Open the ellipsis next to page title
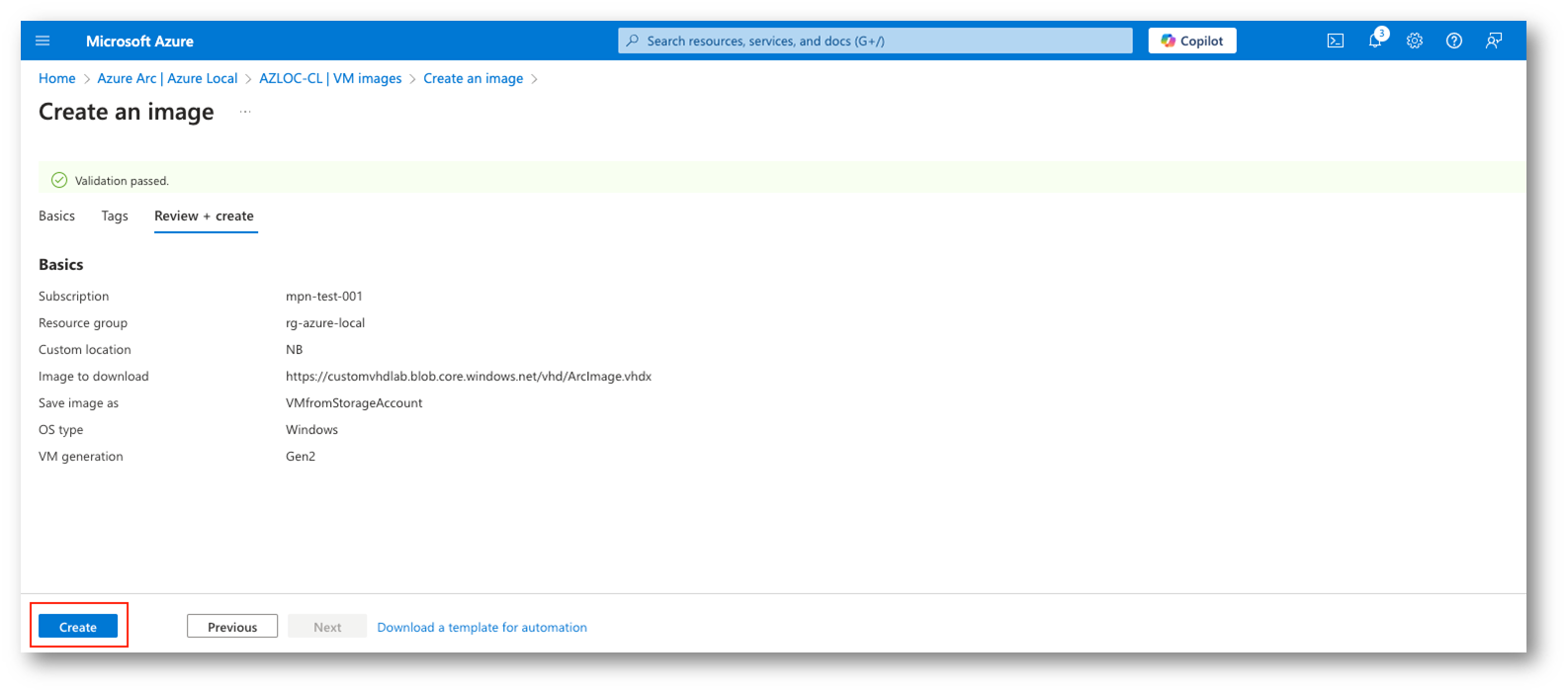The image size is (1568, 694). point(245,112)
